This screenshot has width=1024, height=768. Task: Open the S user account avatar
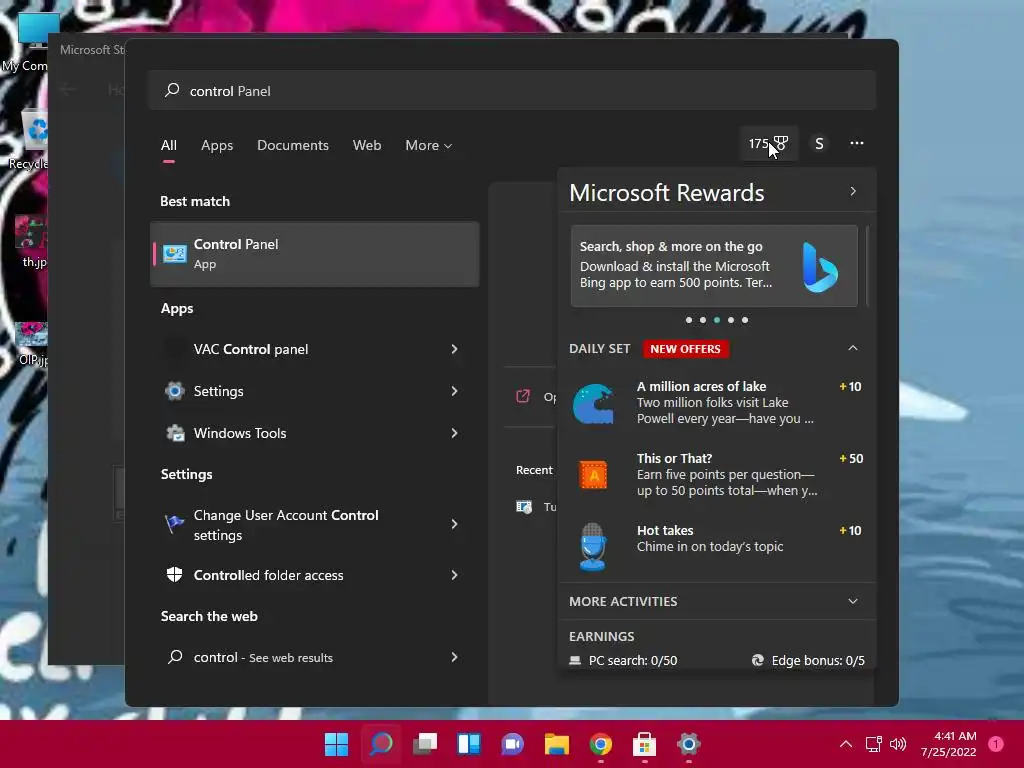tap(819, 144)
